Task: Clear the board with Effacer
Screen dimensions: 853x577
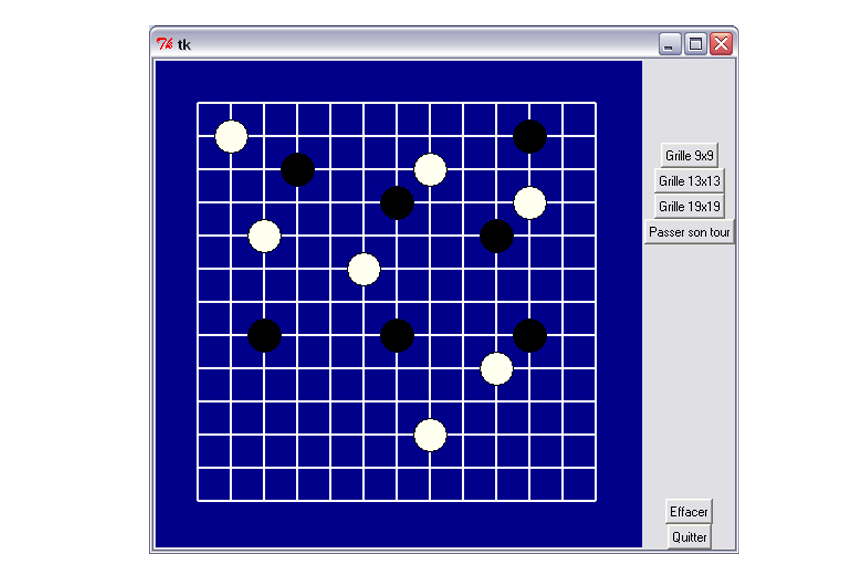Action: pyautogui.click(x=689, y=511)
